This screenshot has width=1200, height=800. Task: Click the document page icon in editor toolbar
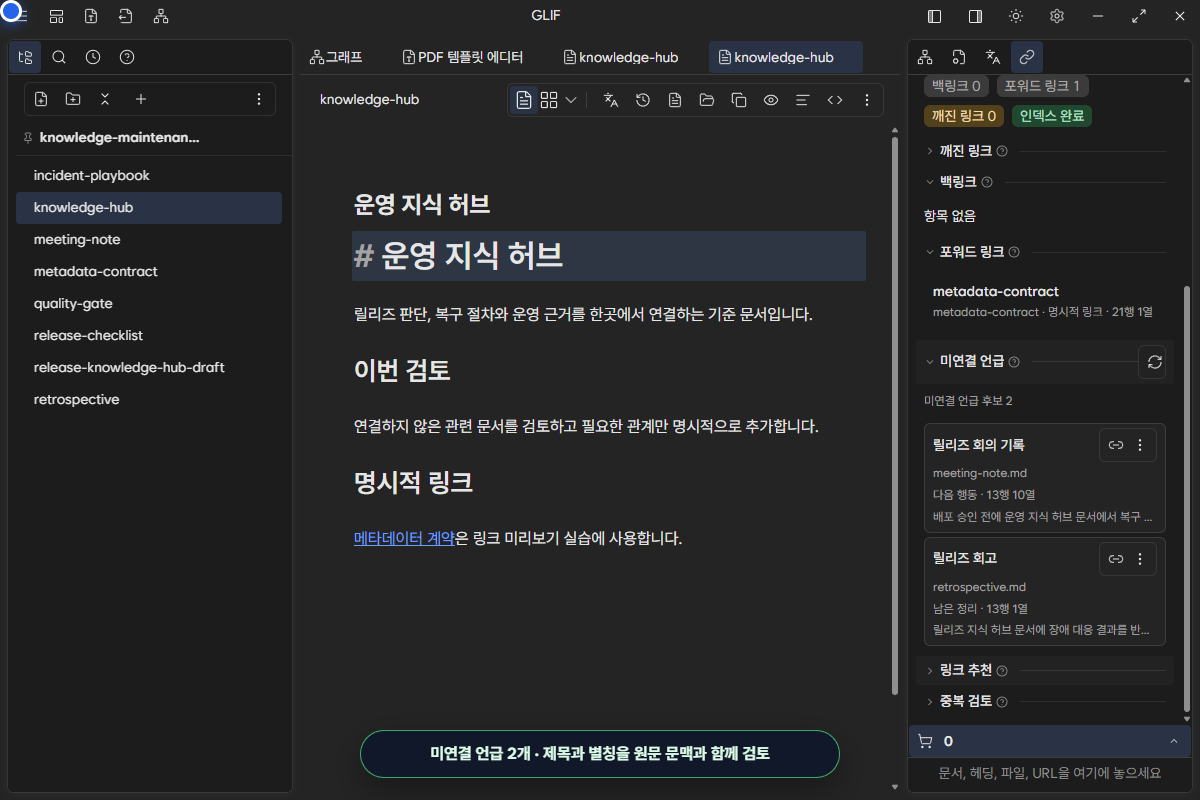click(x=675, y=100)
